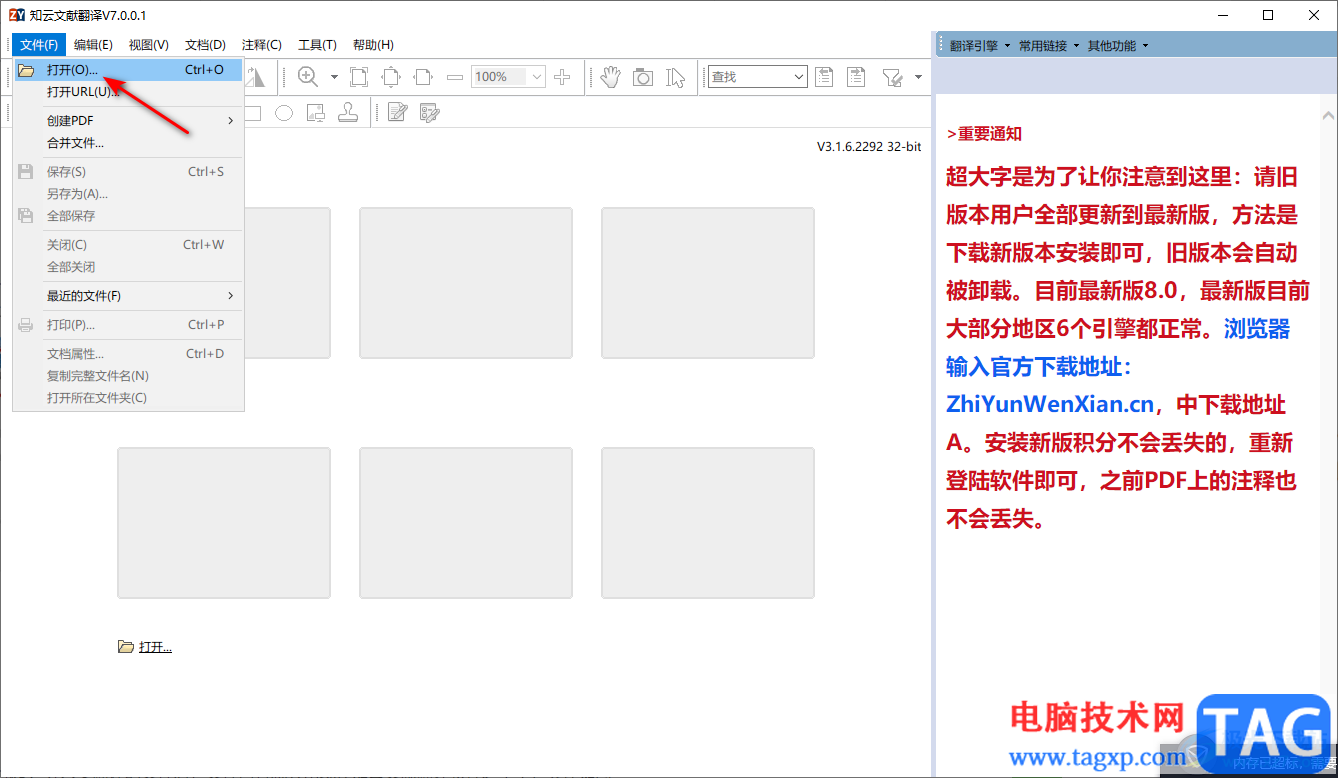This screenshot has height=778, width=1338.
Task: Open the 常用链接 dropdown
Action: [x=1049, y=45]
